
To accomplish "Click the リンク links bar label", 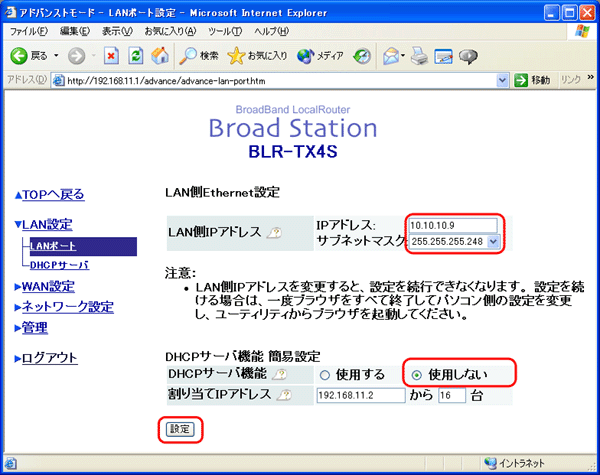I will [571, 80].
